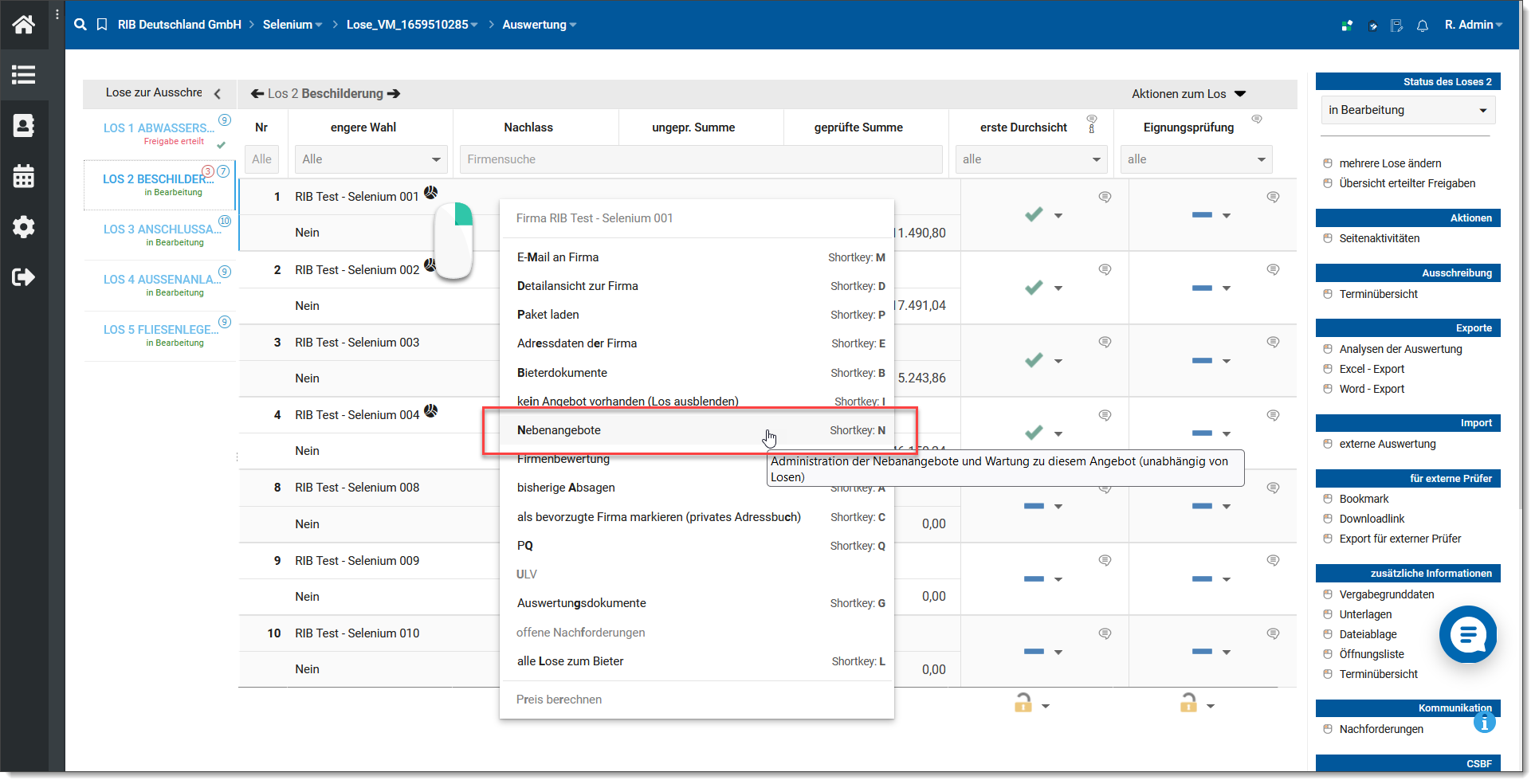Open the contacts address book icon
This screenshot has width=1535, height=784.
[23, 126]
